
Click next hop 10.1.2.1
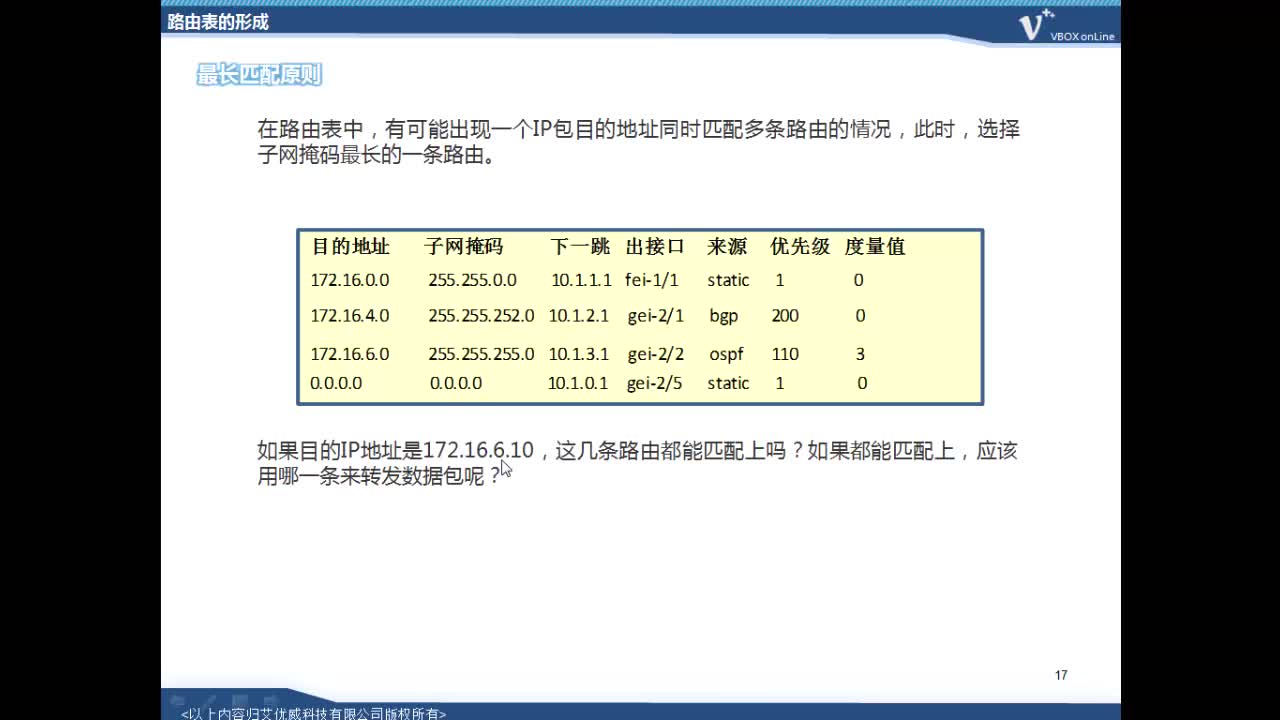click(578, 316)
